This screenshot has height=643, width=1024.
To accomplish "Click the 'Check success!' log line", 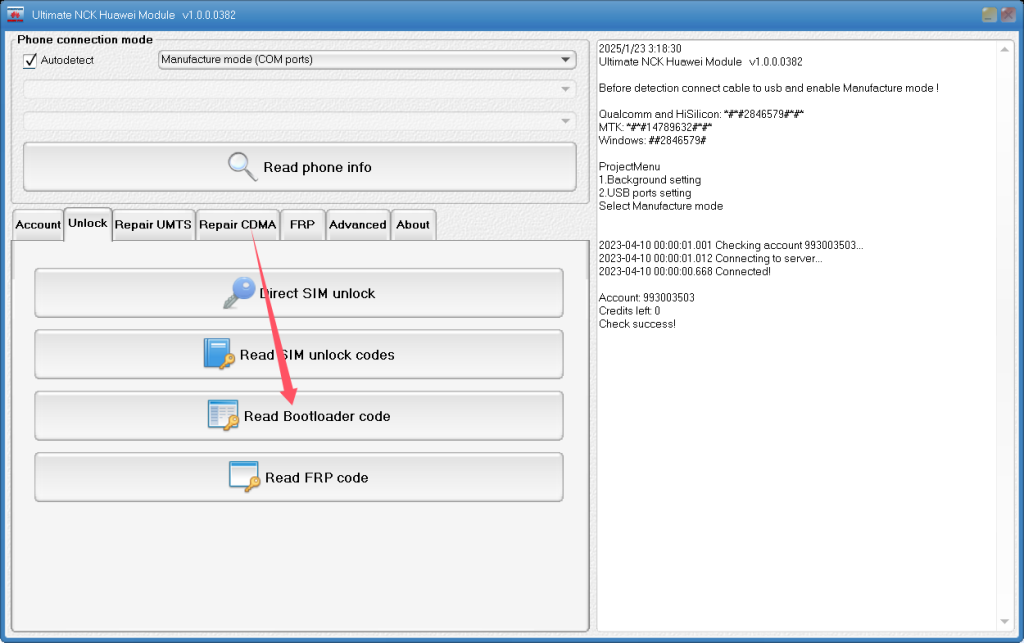I will pos(637,324).
